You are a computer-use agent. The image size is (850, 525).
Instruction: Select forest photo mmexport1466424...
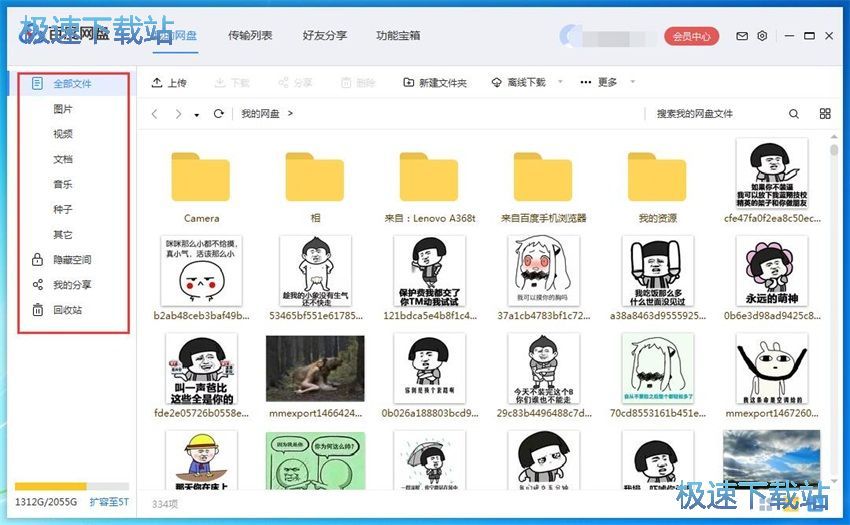click(x=315, y=375)
